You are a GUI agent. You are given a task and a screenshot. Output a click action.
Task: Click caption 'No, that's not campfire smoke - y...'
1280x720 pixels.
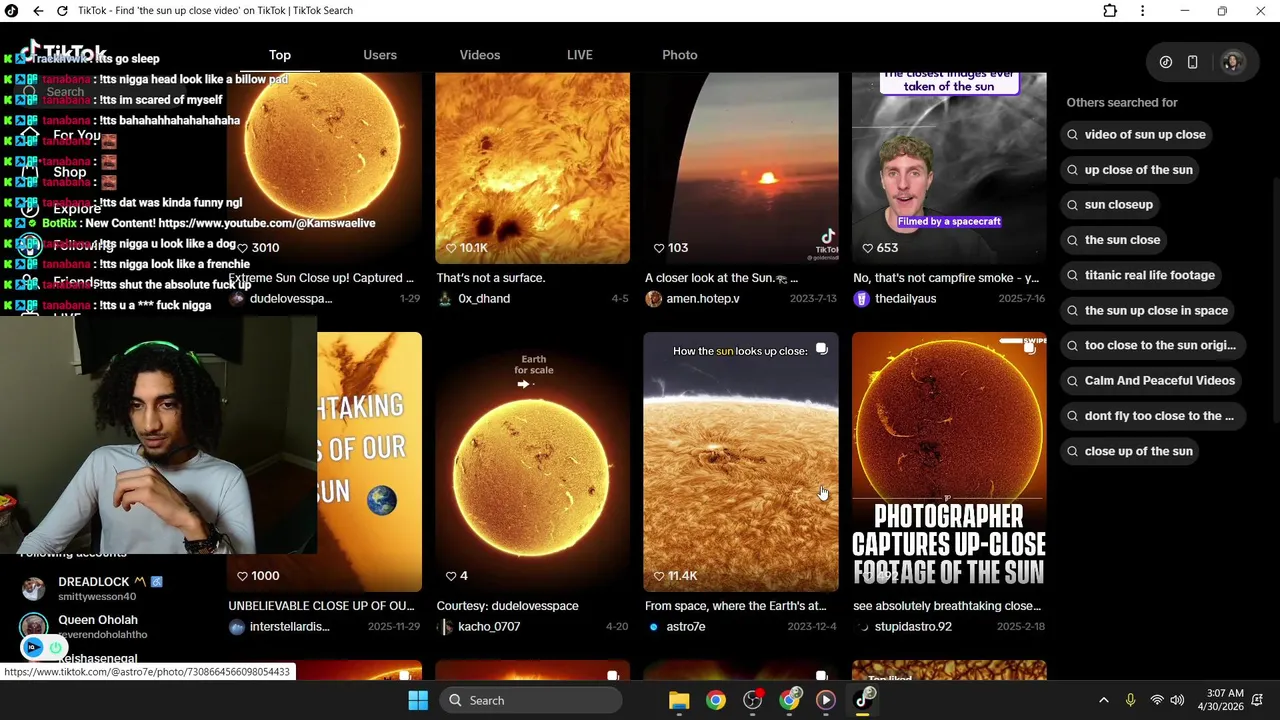point(946,278)
